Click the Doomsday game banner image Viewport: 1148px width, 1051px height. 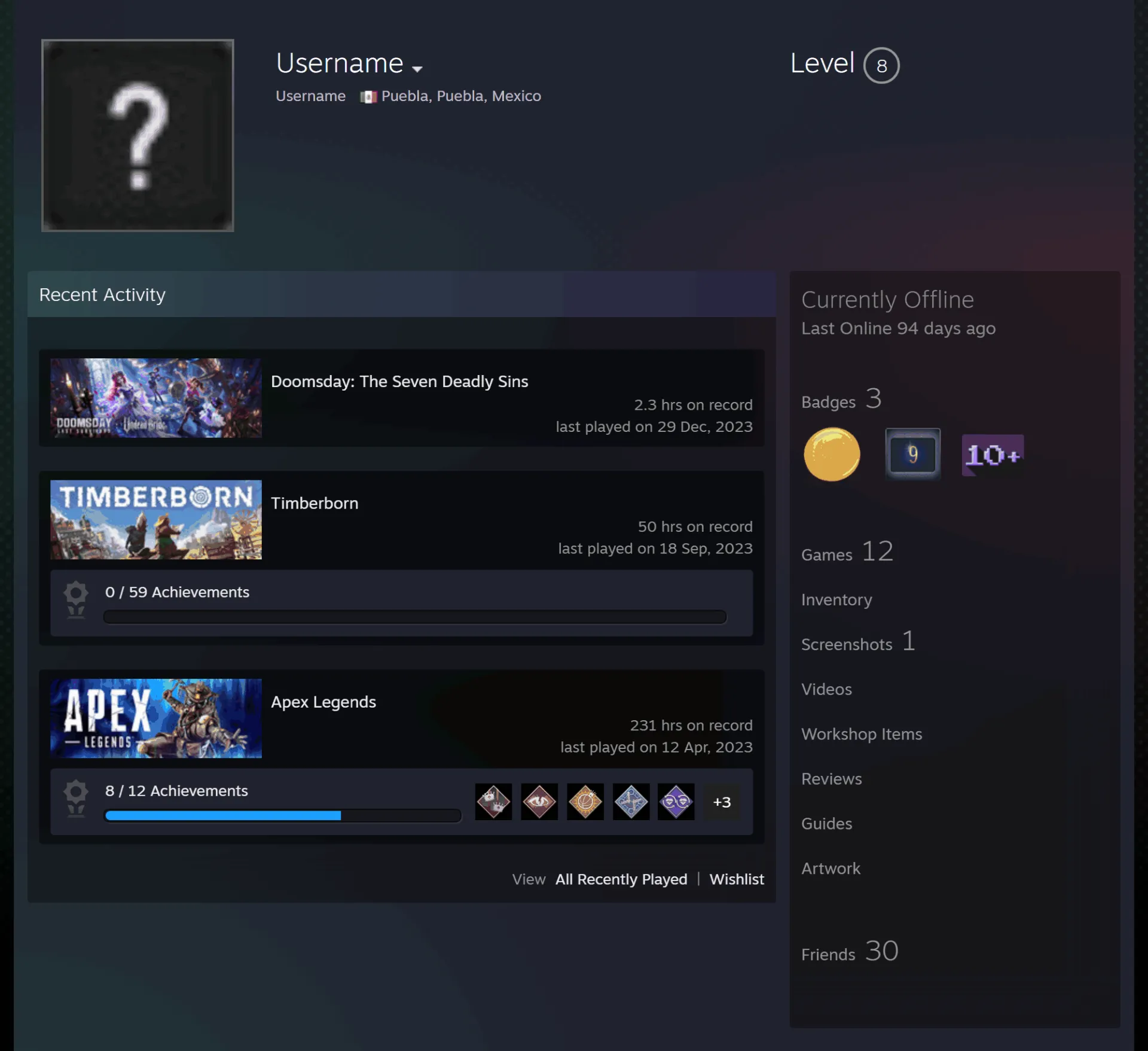coord(156,398)
